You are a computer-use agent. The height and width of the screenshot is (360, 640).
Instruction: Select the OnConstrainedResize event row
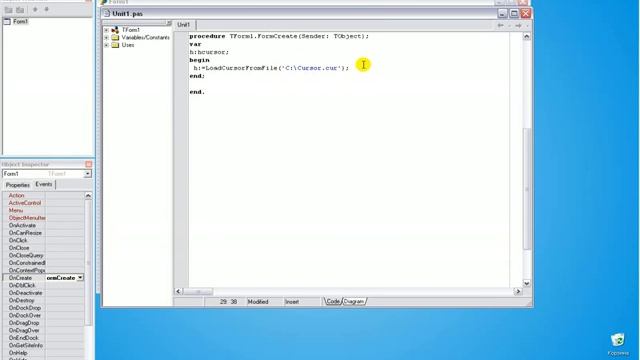coord(44,263)
